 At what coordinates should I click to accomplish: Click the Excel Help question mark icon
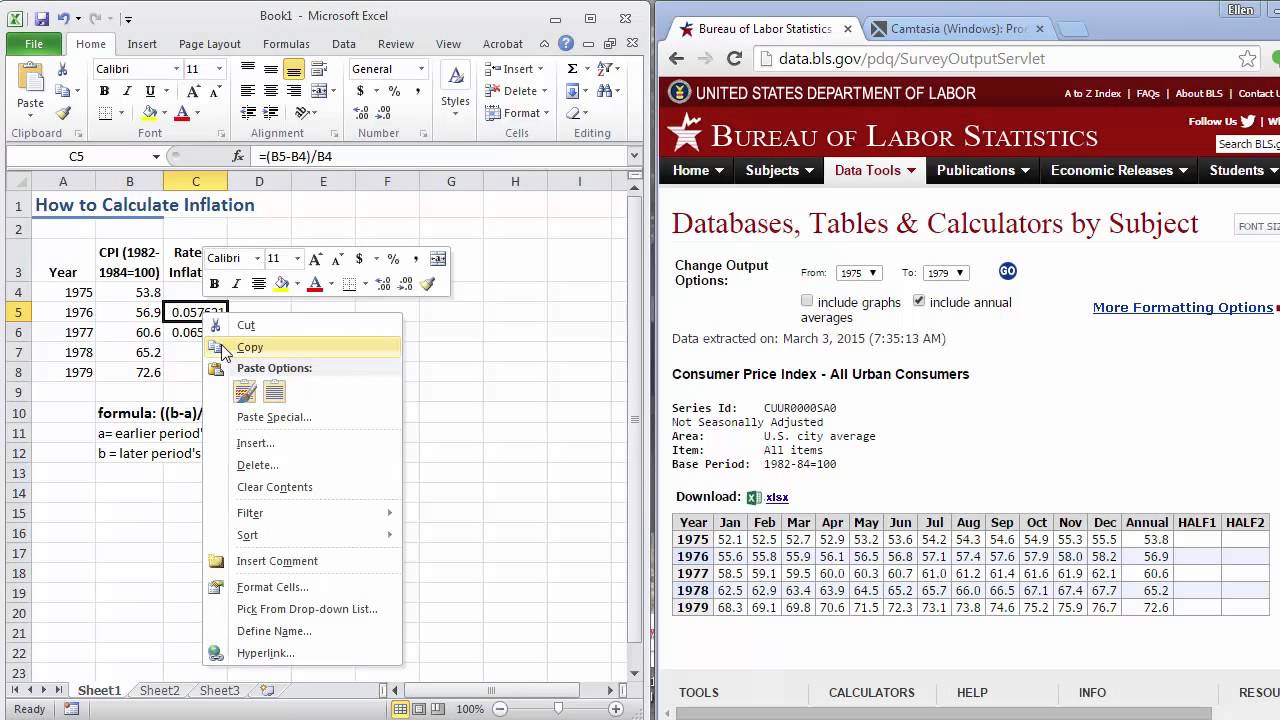pyautogui.click(x=566, y=43)
